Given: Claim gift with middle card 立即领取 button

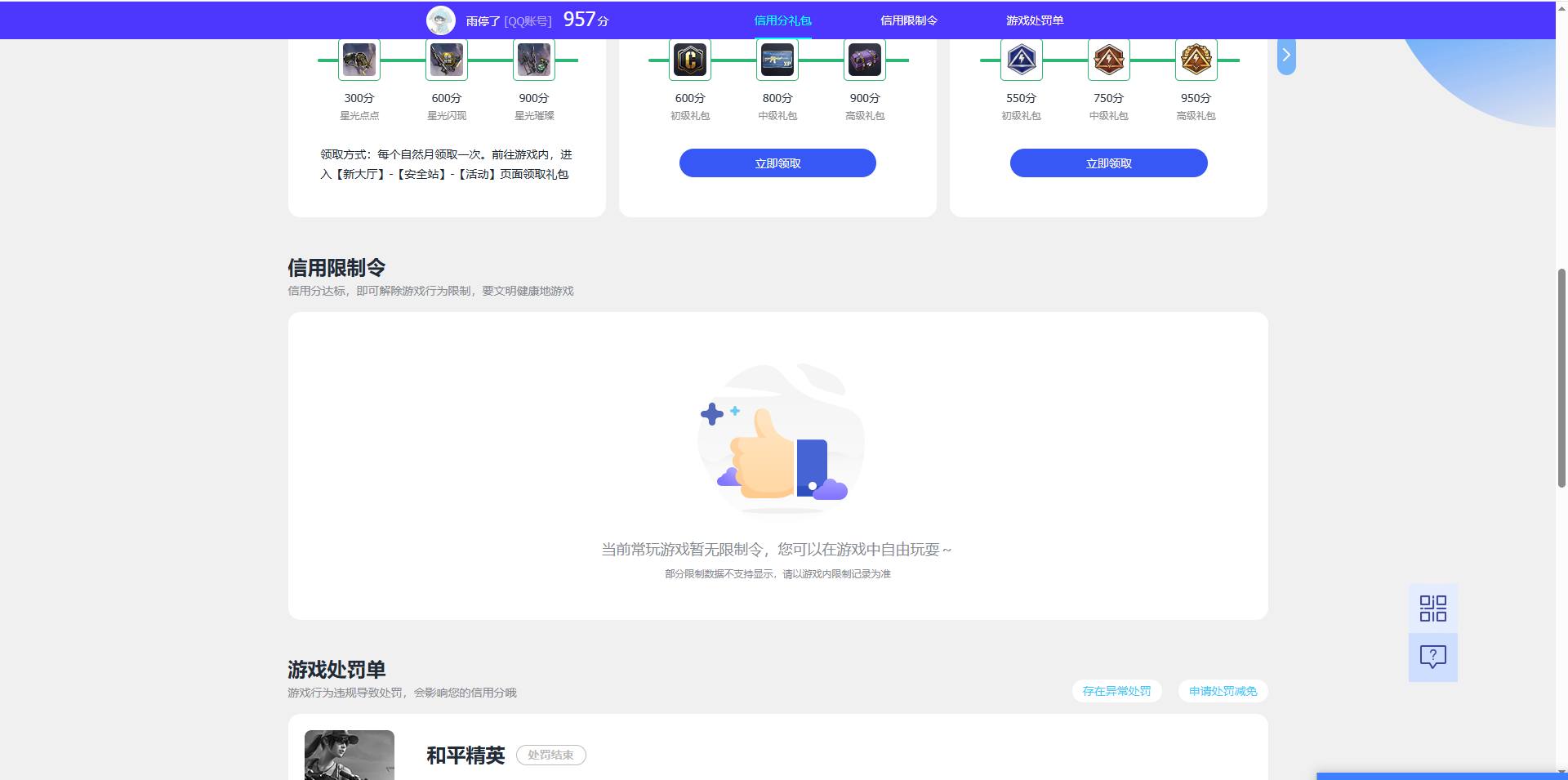Looking at the screenshot, I should [x=777, y=163].
